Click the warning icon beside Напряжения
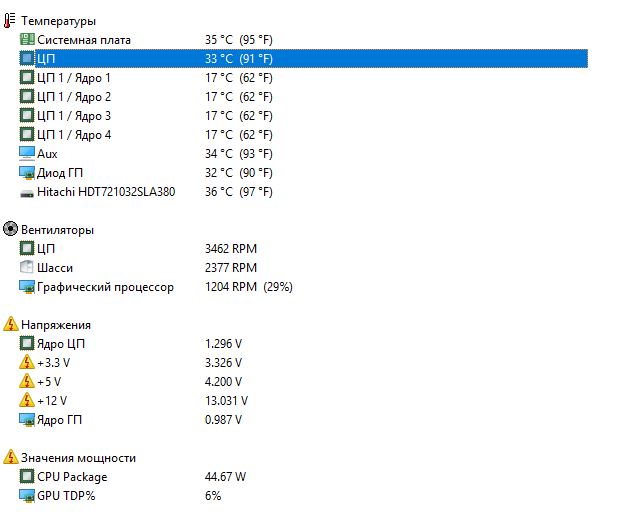Viewport: 638px width, 519px height. tap(10, 325)
